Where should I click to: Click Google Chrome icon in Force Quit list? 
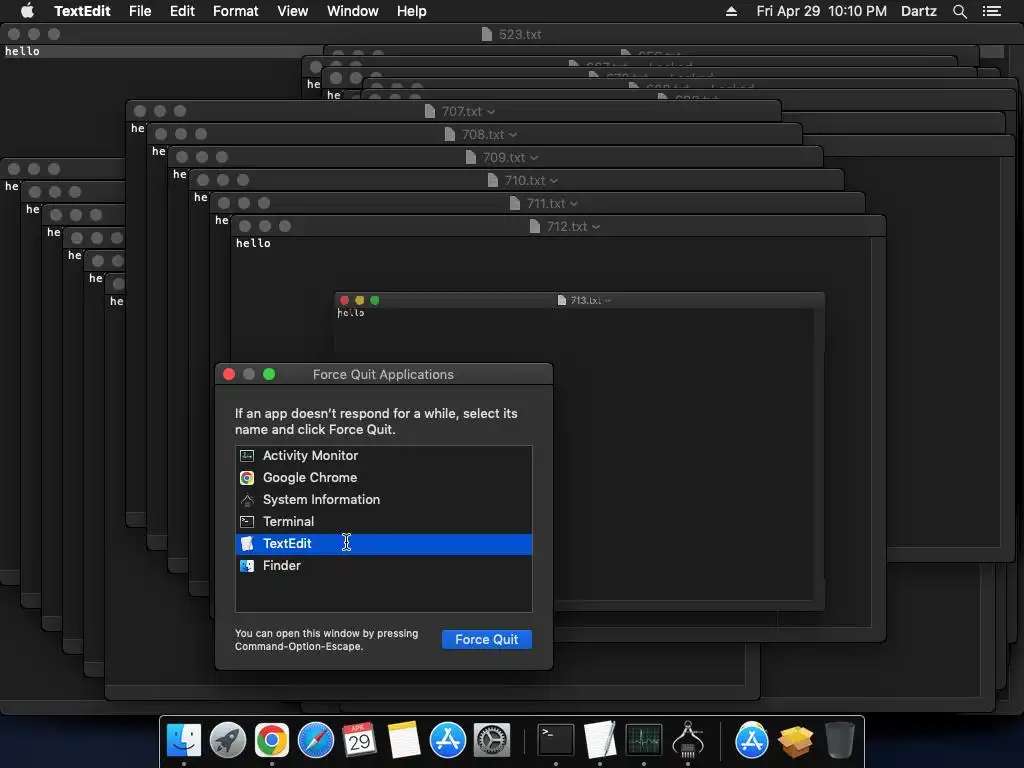coord(247,478)
